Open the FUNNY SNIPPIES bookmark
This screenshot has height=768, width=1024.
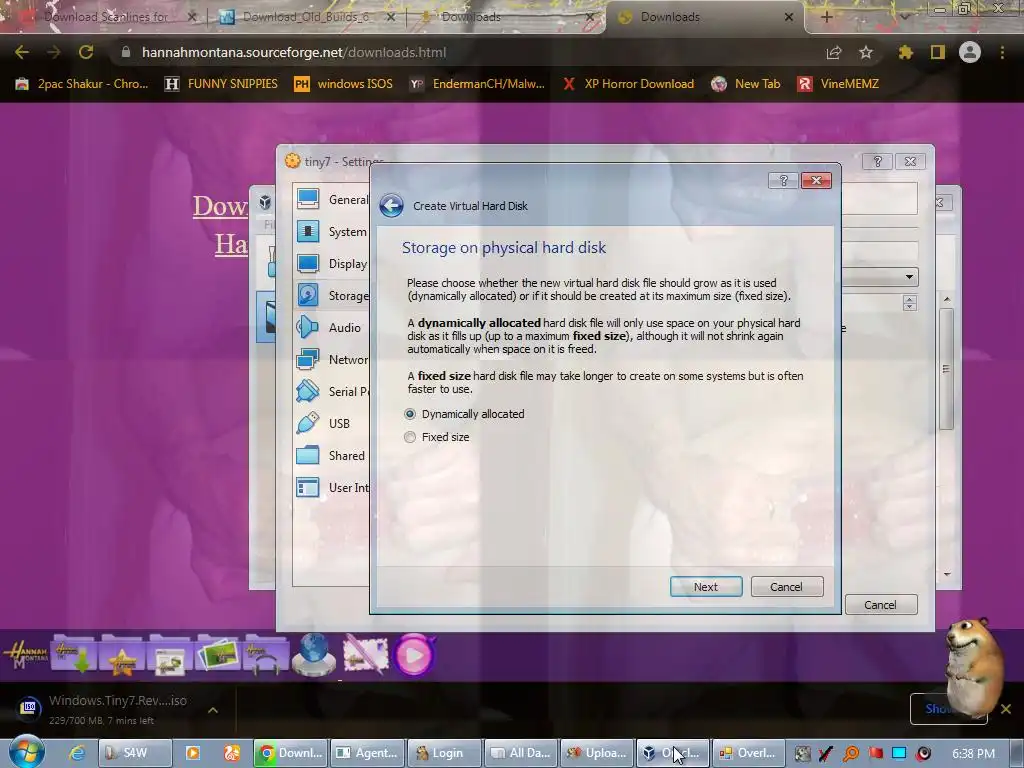point(221,84)
